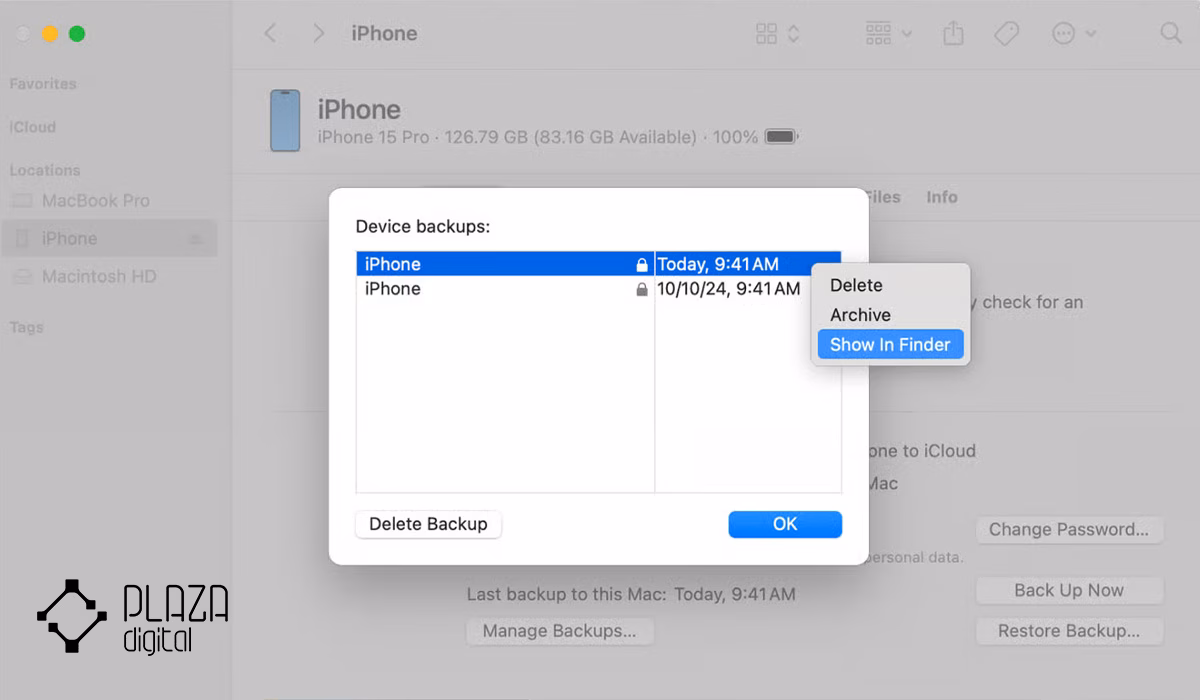Click the Finder back arrow
This screenshot has height=700, width=1200.
(x=270, y=33)
